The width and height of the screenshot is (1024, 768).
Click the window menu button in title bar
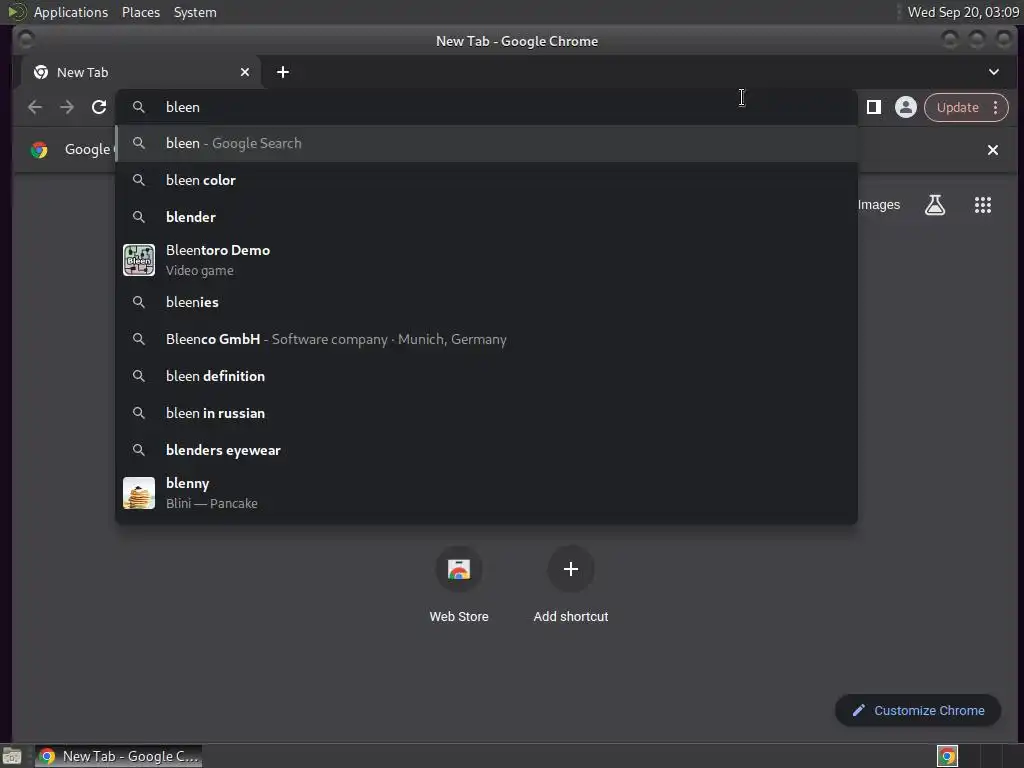tap(26, 40)
